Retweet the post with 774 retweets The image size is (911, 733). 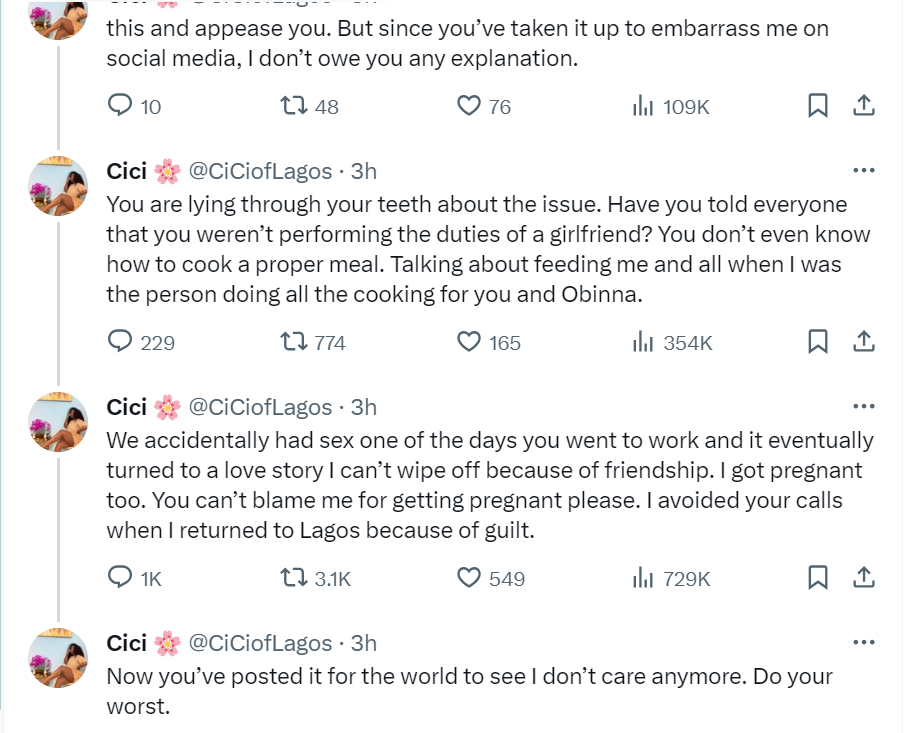[292, 342]
